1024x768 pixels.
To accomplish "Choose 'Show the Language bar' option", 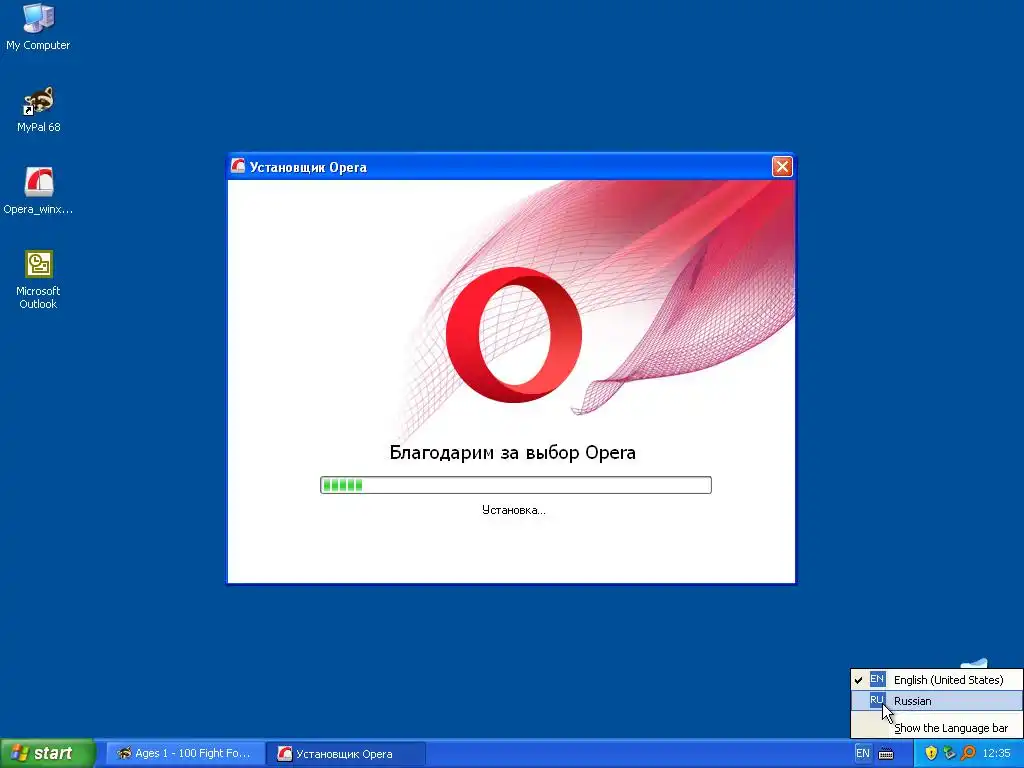I will pyautogui.click(x=936, y=728).
